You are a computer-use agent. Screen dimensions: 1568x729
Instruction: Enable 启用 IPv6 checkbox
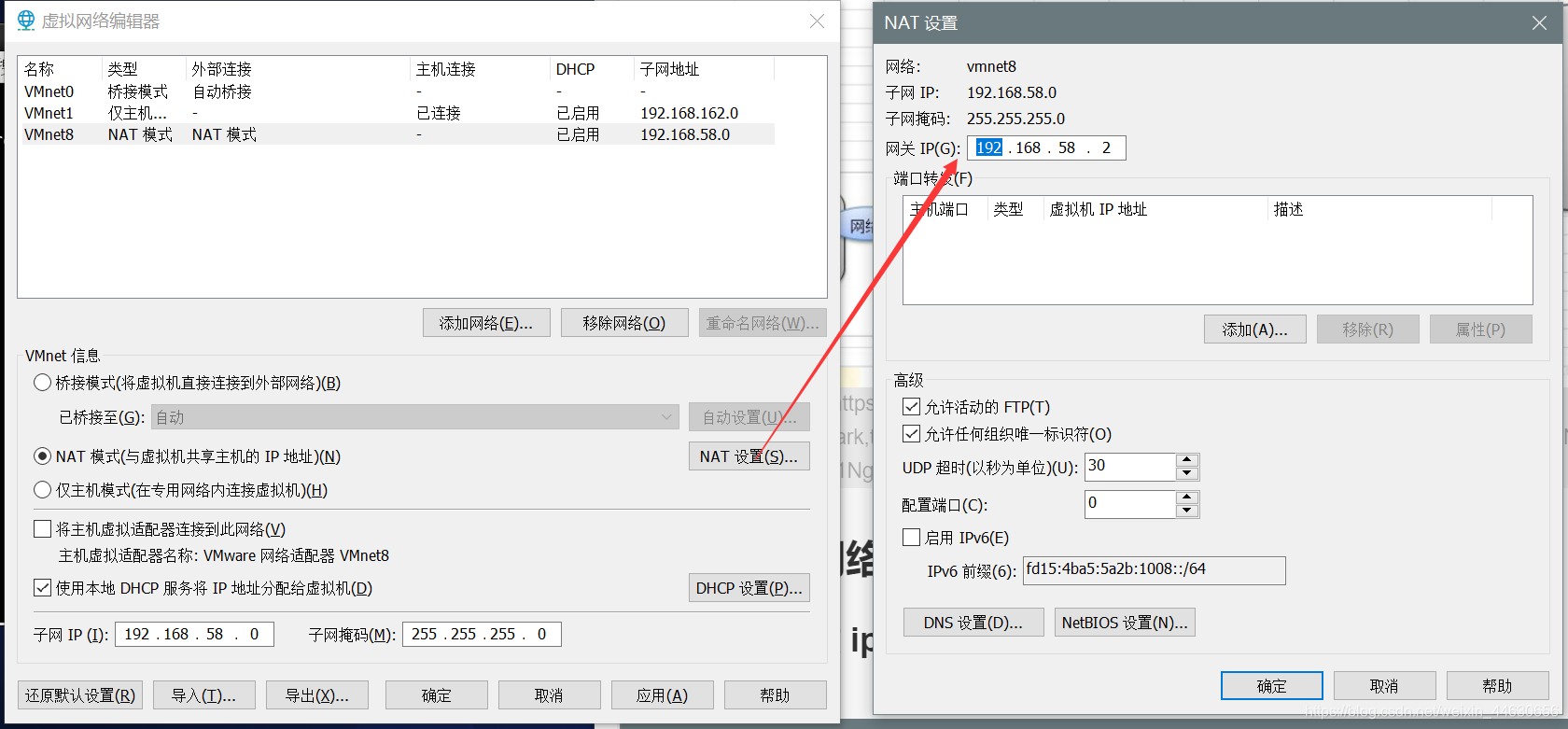pyautogui.click(x=912, y=538)
